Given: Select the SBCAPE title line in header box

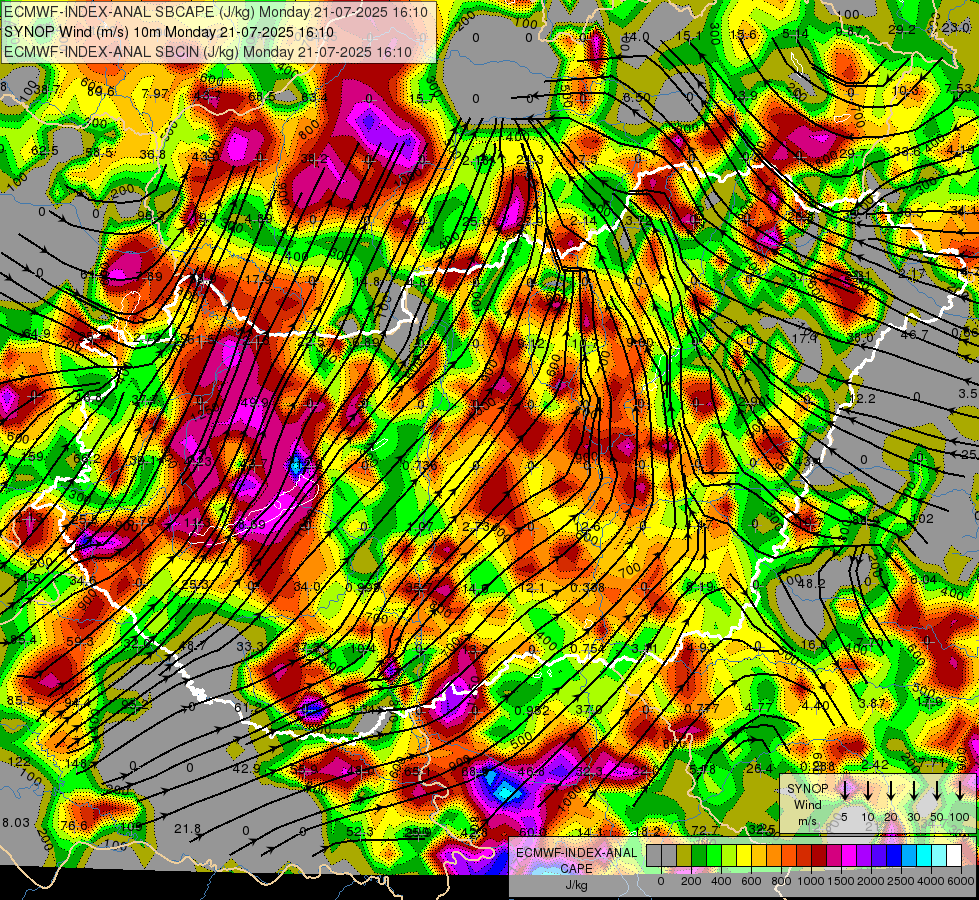Looking at the screenshot, I should [216, 12].
